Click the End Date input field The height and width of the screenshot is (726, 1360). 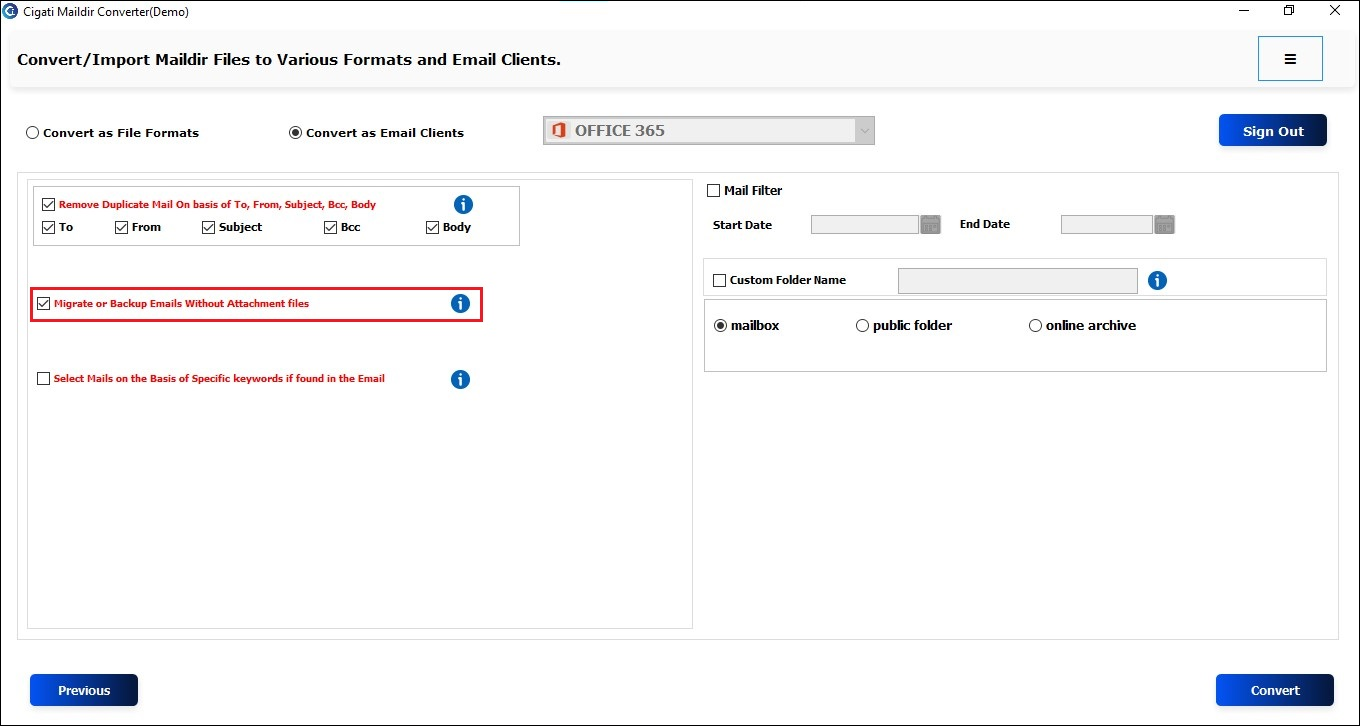point(1106,225)
